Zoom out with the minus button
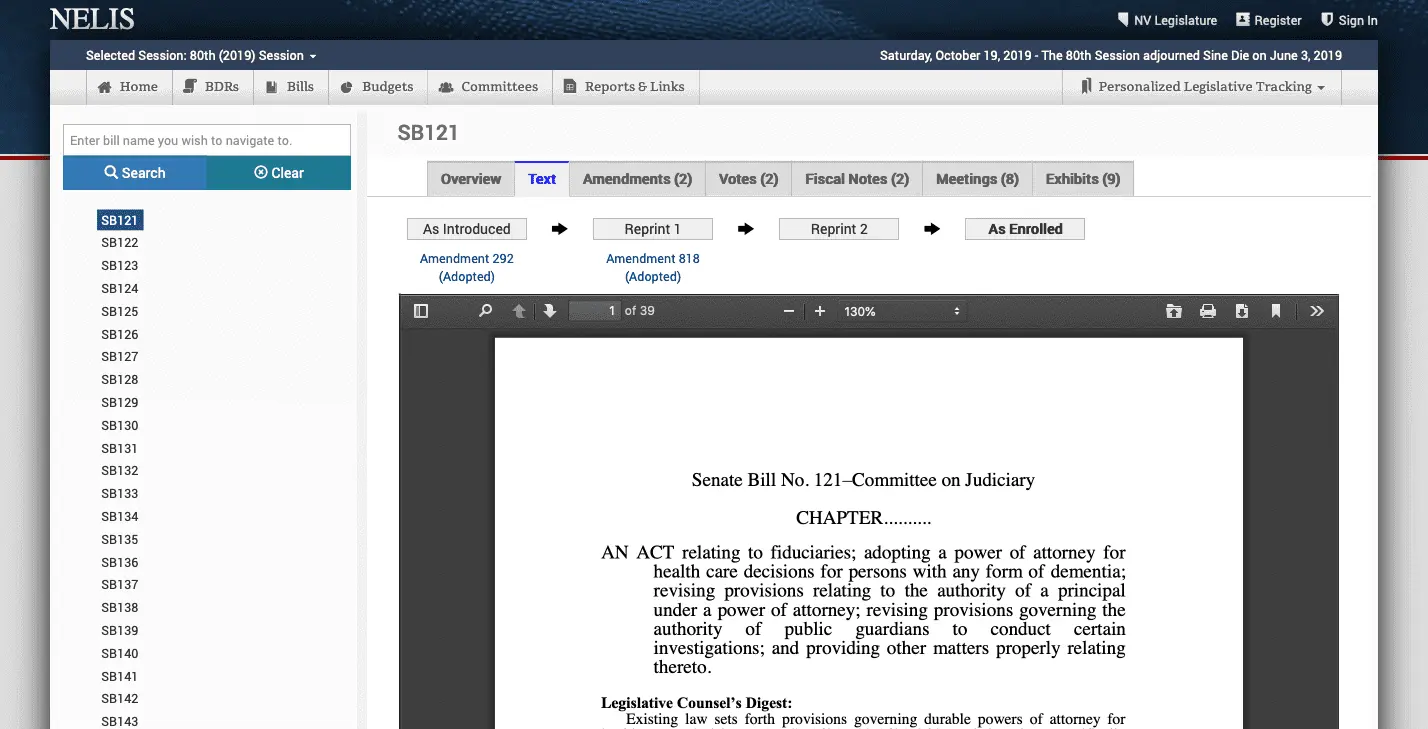 789,311
